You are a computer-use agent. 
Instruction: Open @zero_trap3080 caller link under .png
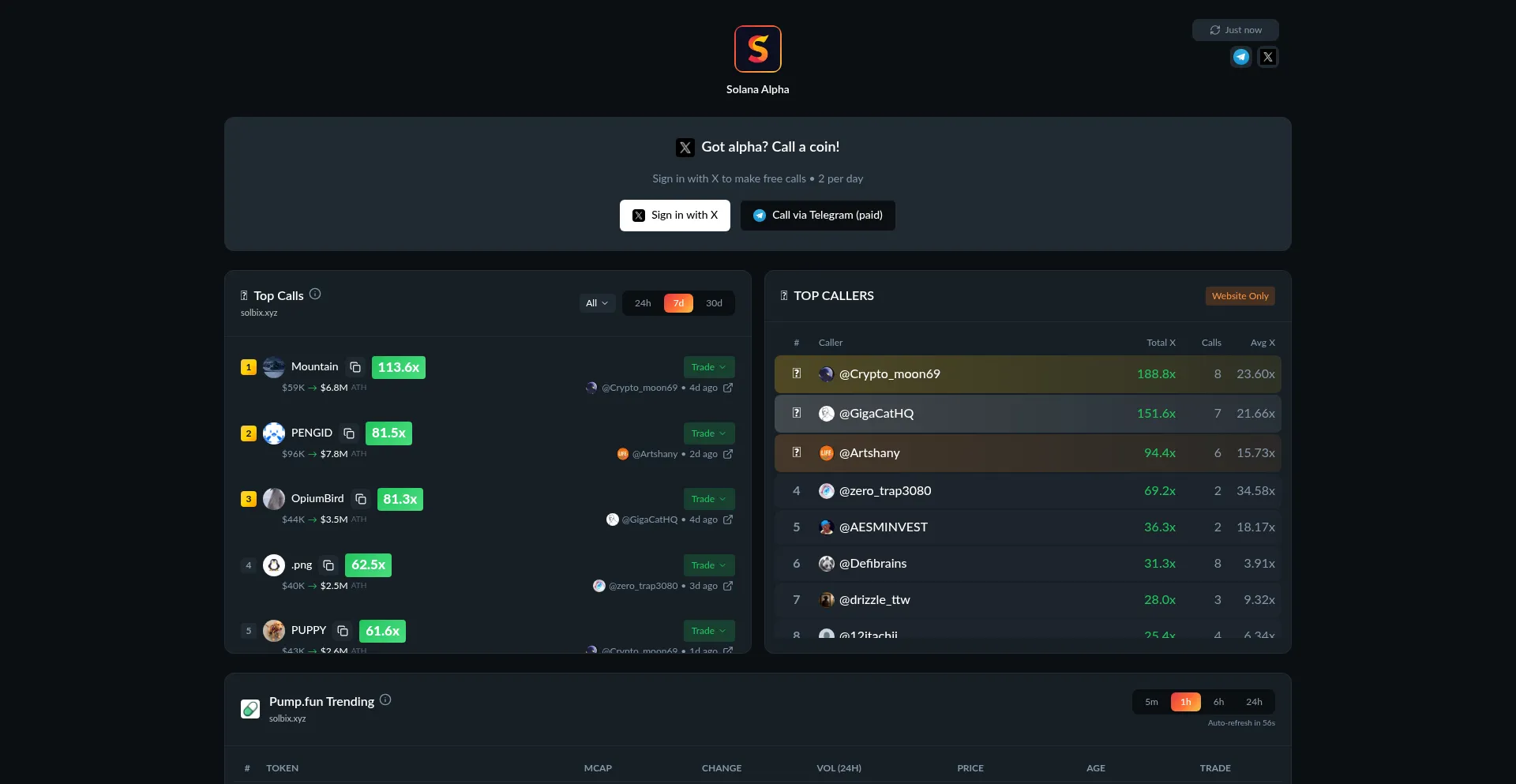tap(644, 586)
